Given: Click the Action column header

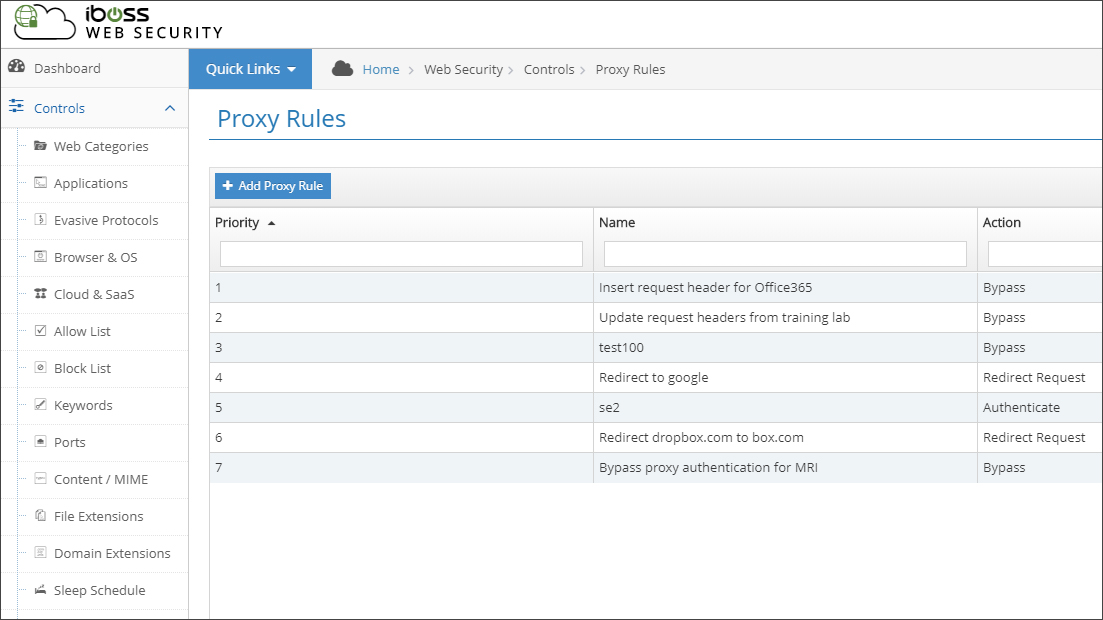Looking at the screenshot, I should tap(1001, 222).
